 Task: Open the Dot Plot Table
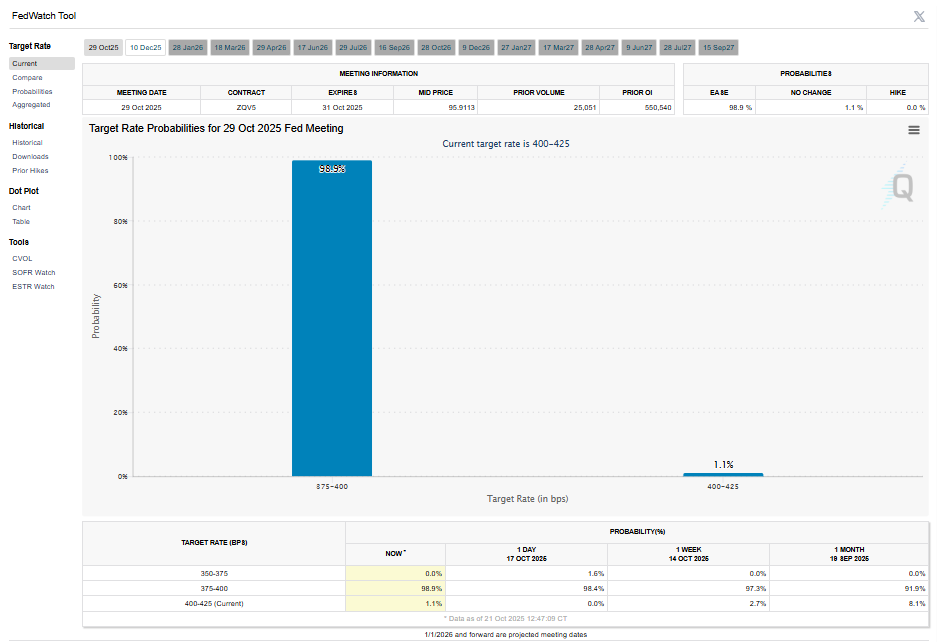coord(21,222)
